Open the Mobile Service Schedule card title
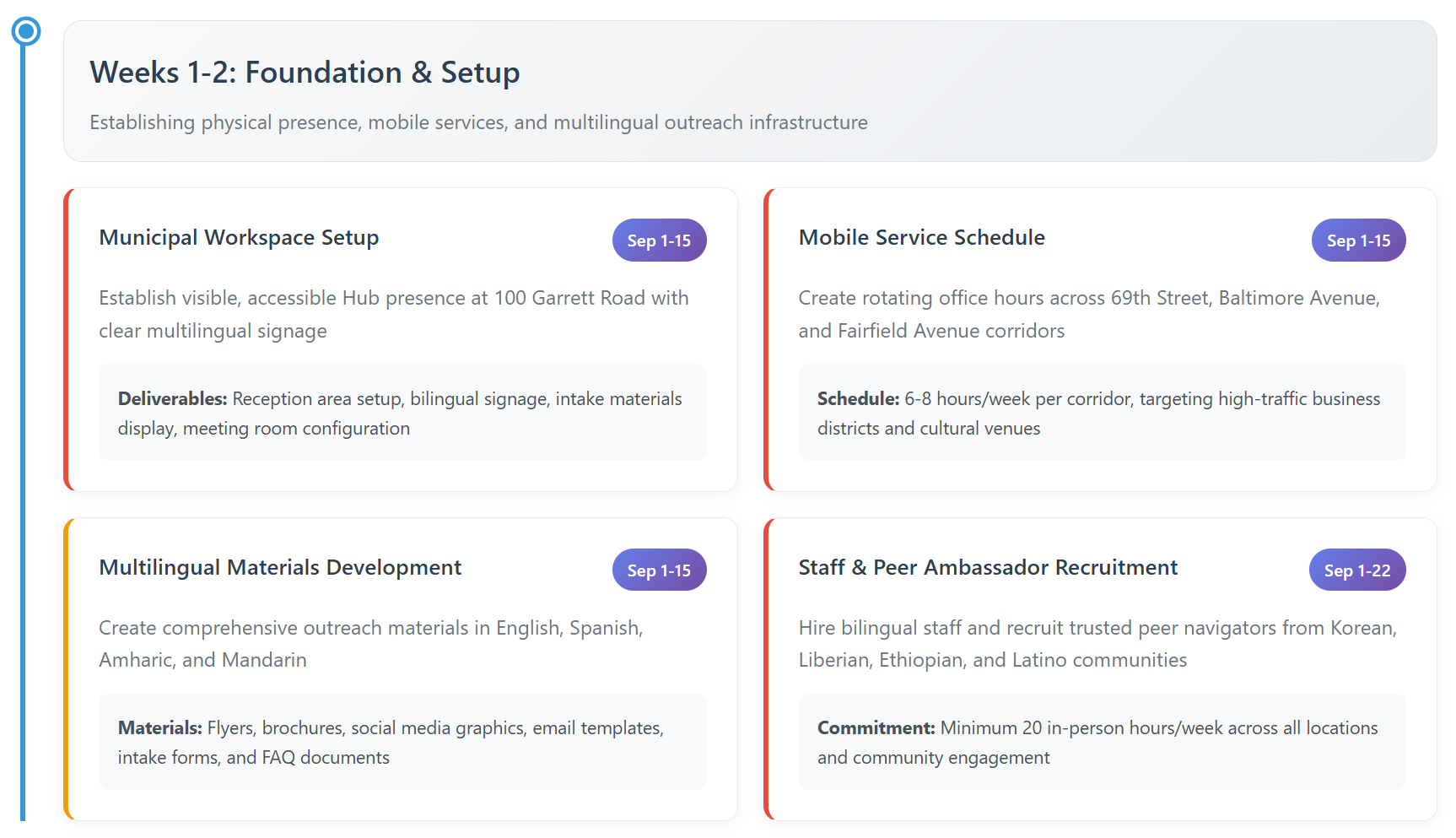Screen dimensions: 1456x838 [921, 238]
